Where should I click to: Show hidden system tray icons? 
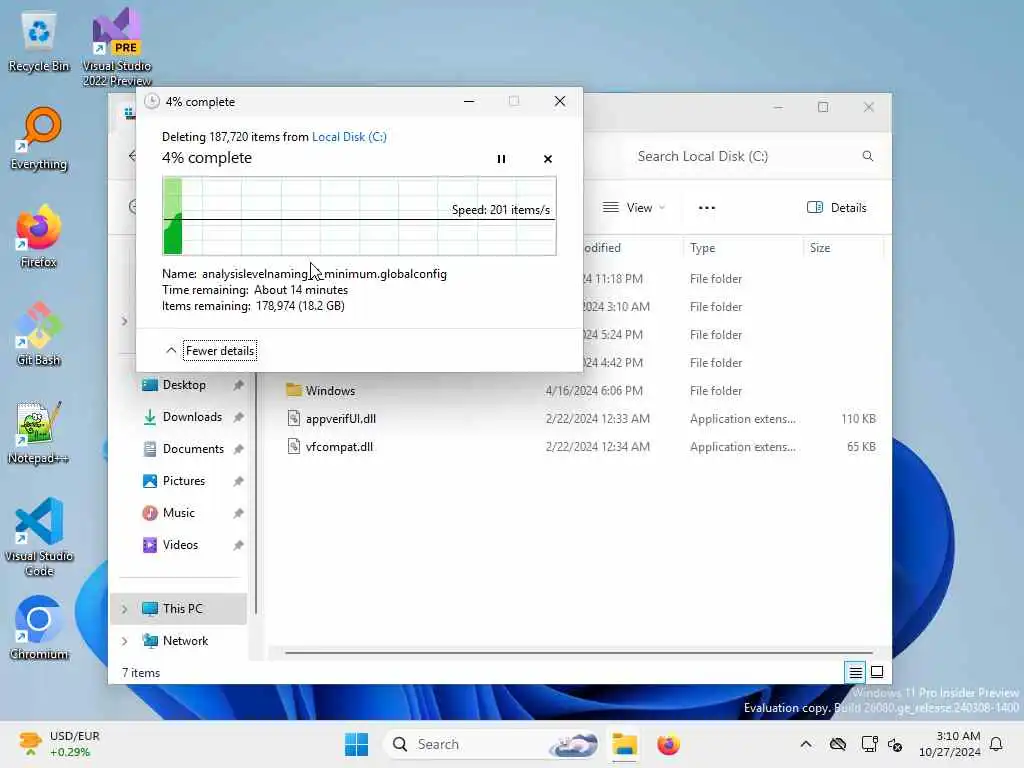tap(806, 744)
